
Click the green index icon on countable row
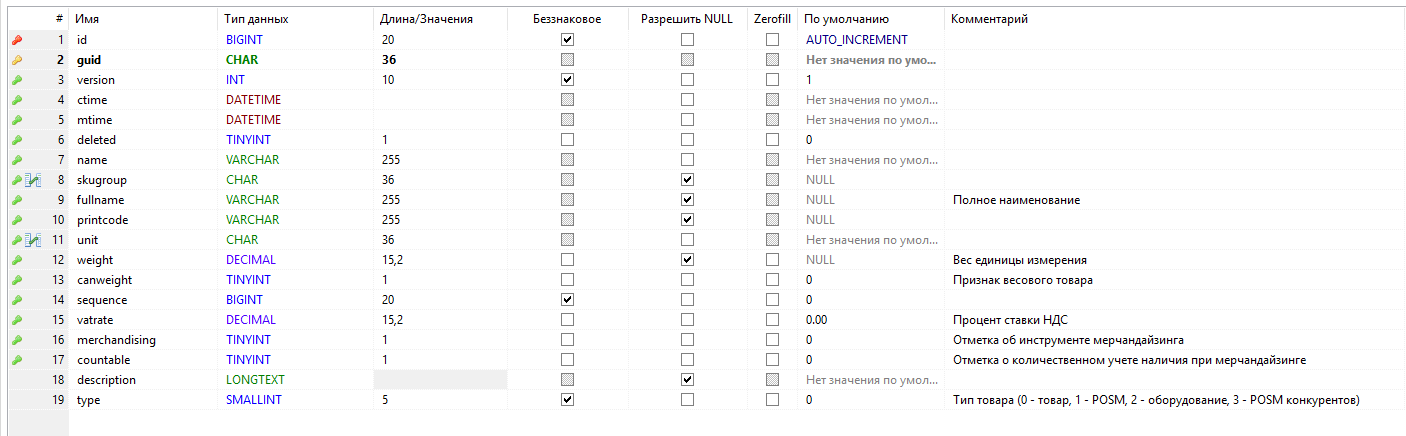[16, 360]
